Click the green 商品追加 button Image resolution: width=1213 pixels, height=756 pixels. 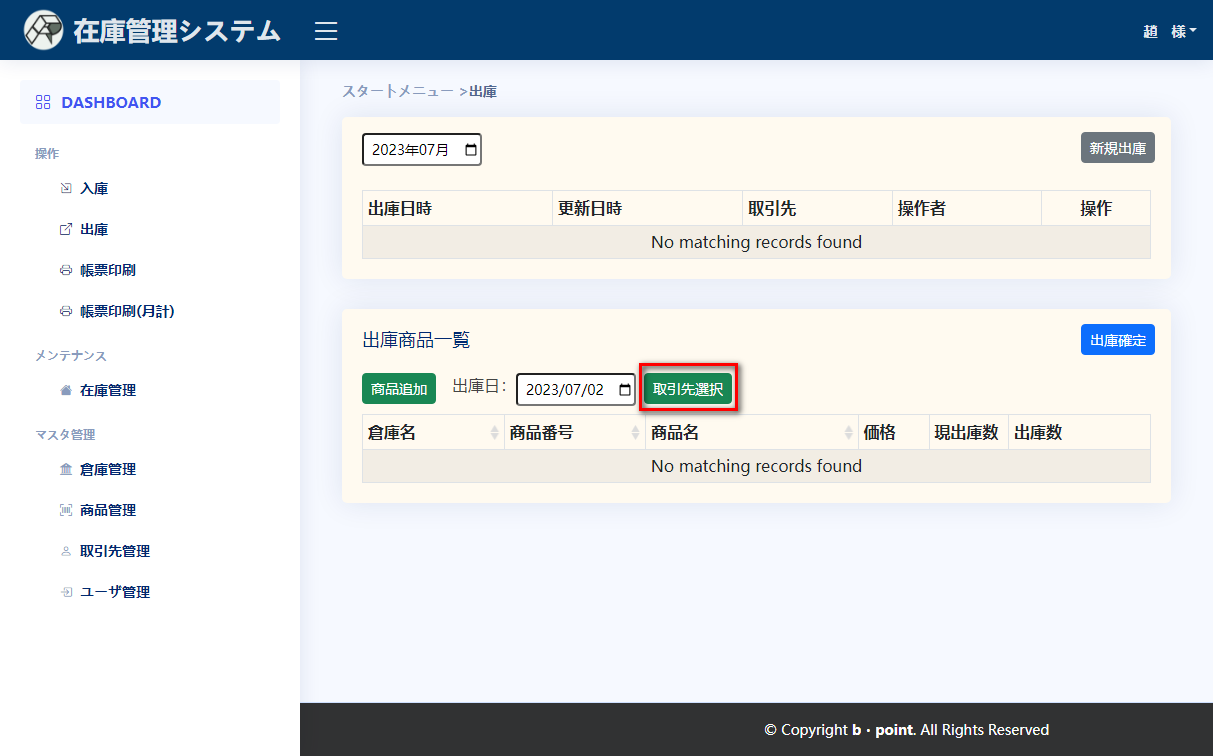click(399, 389)
